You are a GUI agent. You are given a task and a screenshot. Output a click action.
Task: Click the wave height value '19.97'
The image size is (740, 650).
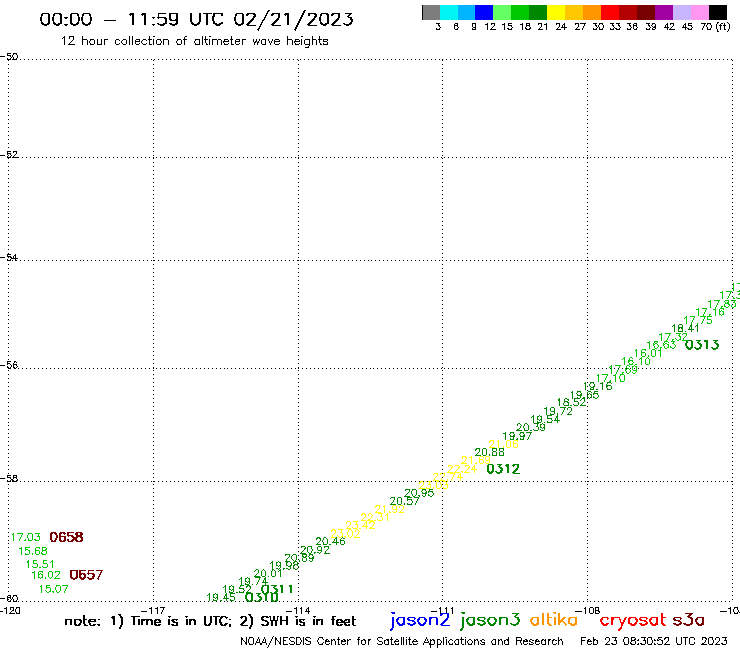click(x=517, y=436)
